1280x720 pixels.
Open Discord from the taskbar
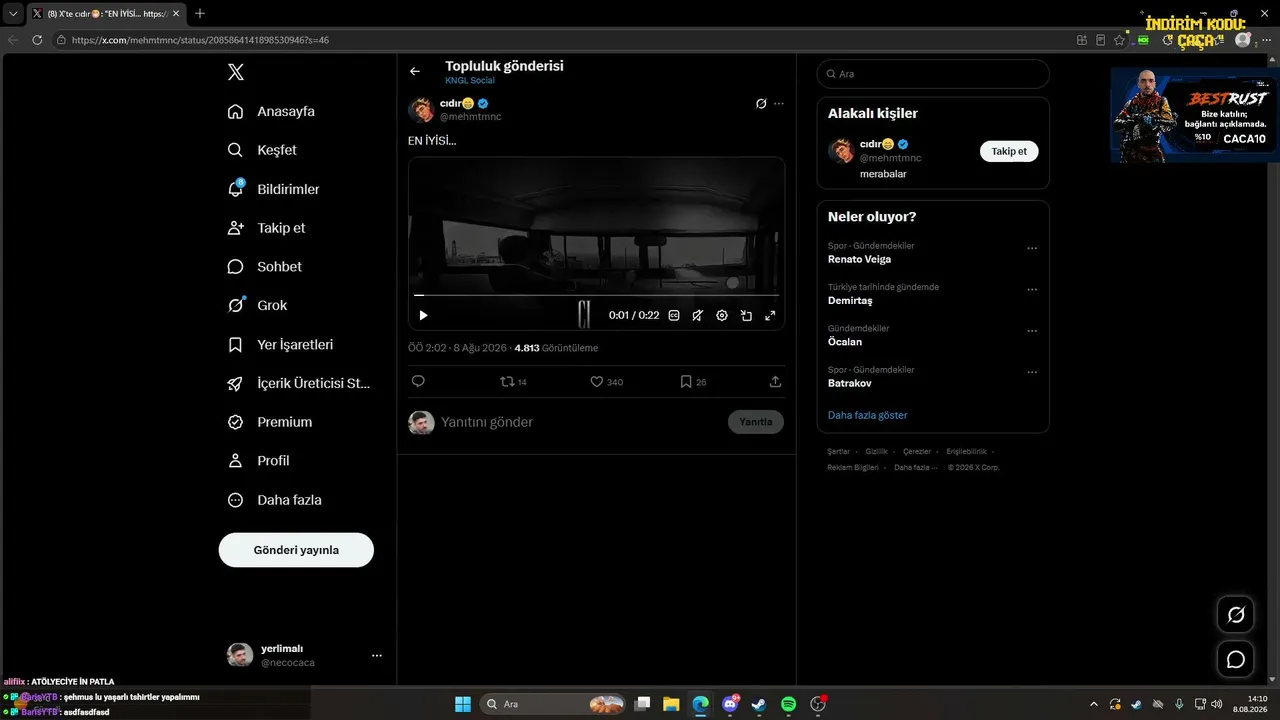point(731,704)
